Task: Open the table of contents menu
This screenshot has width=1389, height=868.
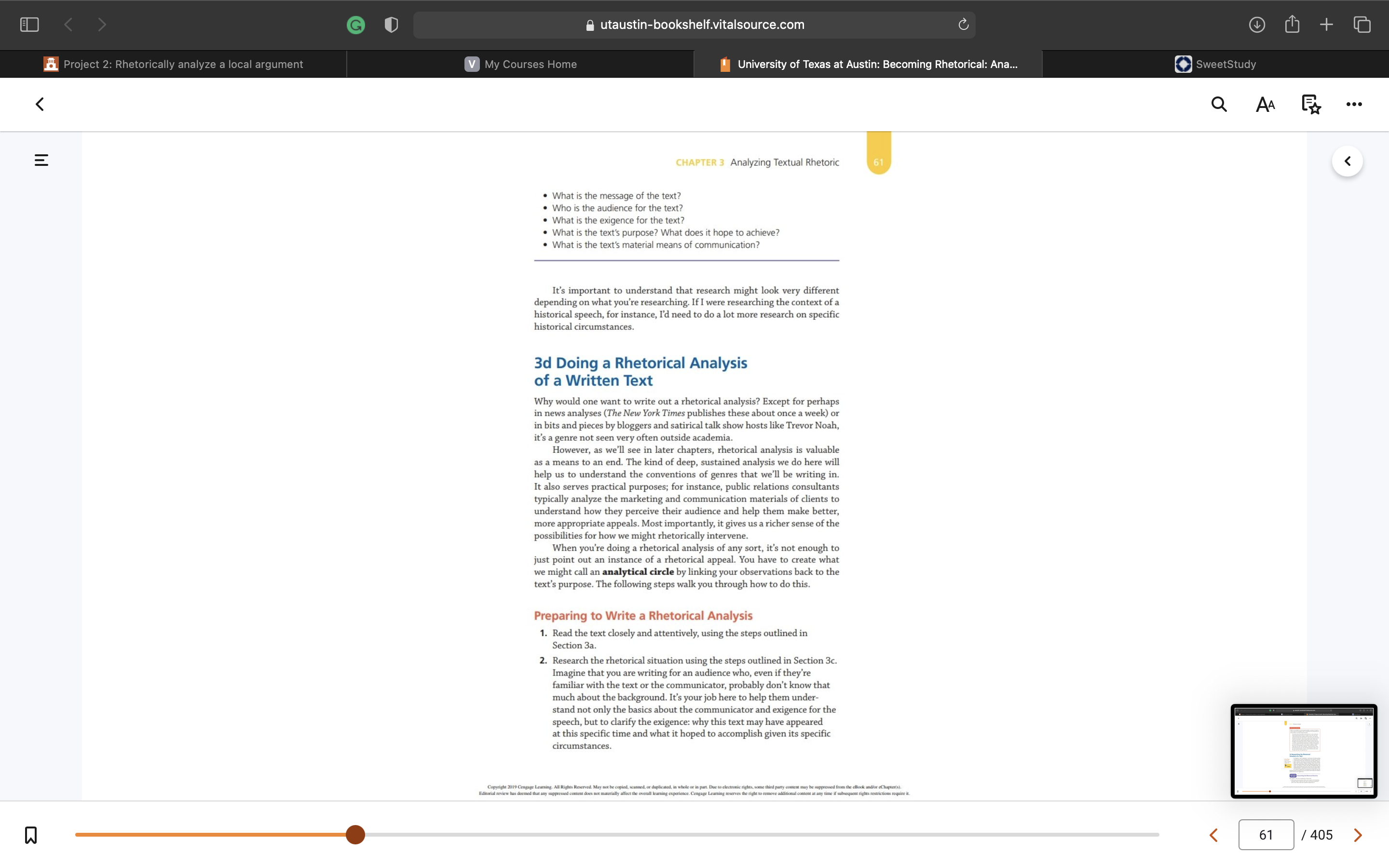Action: coord(41,160)
